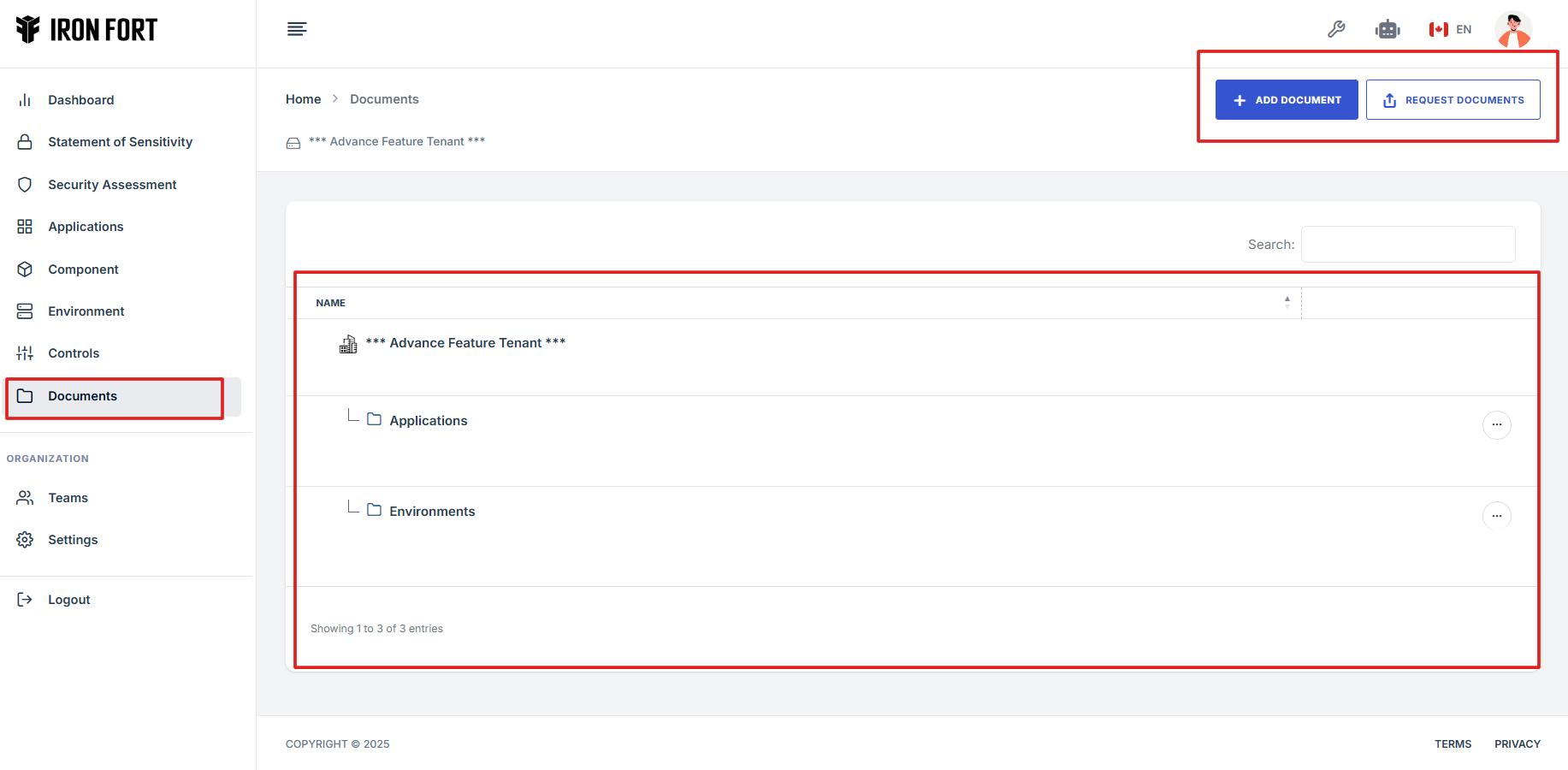
Task: Click the Environments folder icon in table
Action: pyautogui.click(x=374, y=510)
